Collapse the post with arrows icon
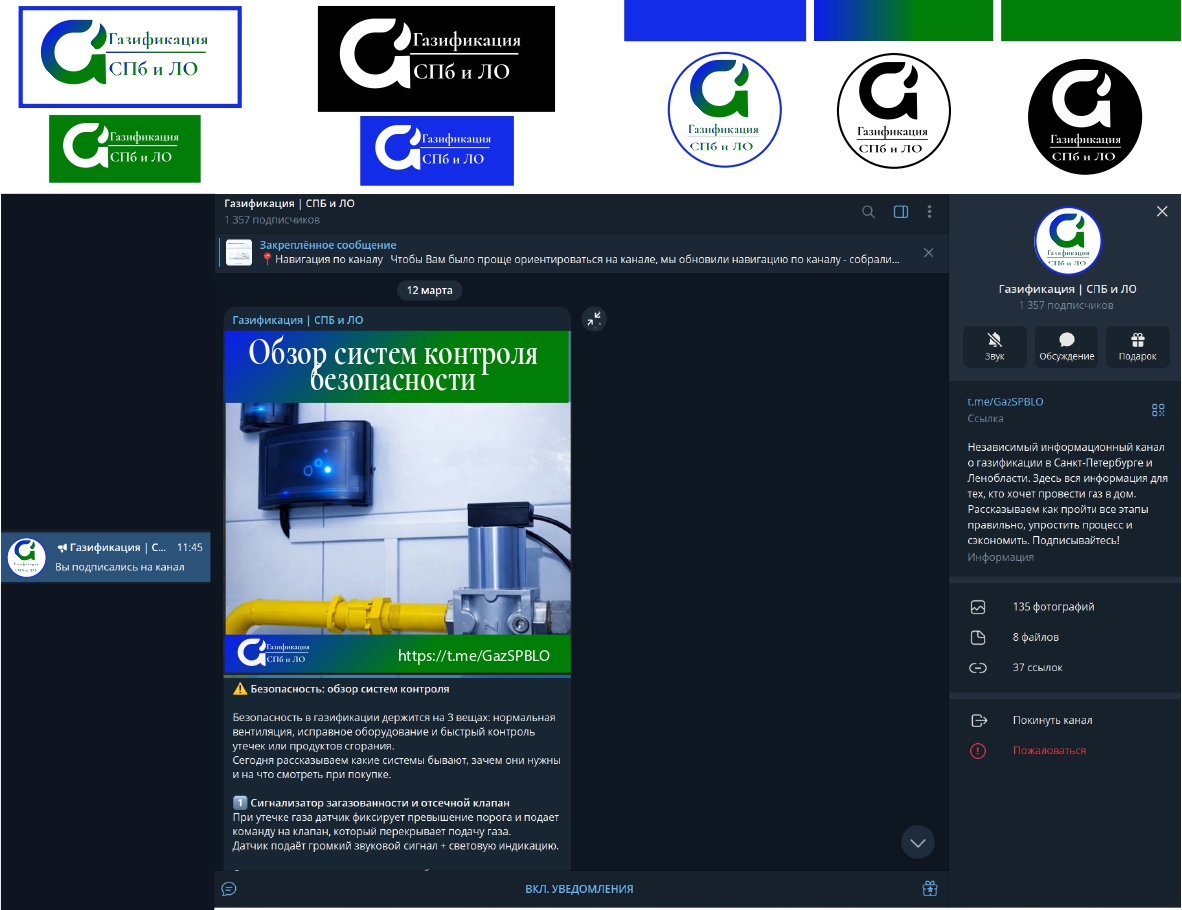 coord(595,320)
